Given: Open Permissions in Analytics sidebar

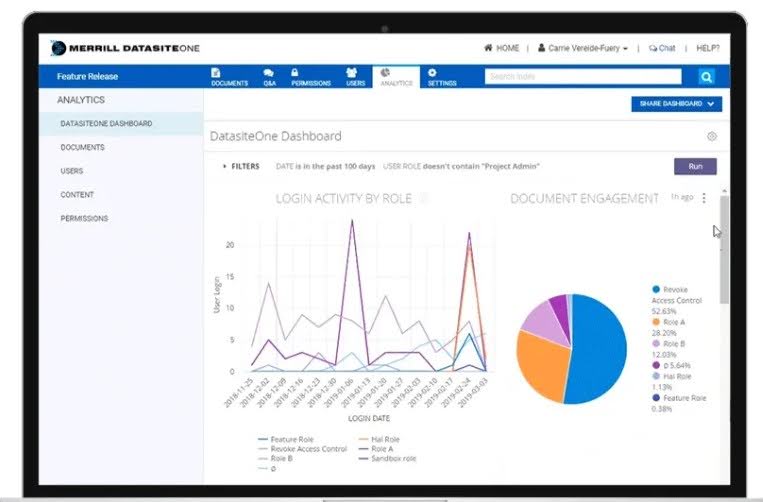Looking at the screenshot, I should point(84,218).
